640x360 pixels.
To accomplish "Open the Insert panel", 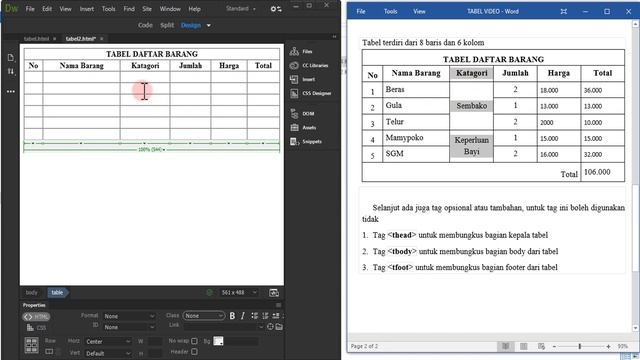I will [x=302, y=80].
